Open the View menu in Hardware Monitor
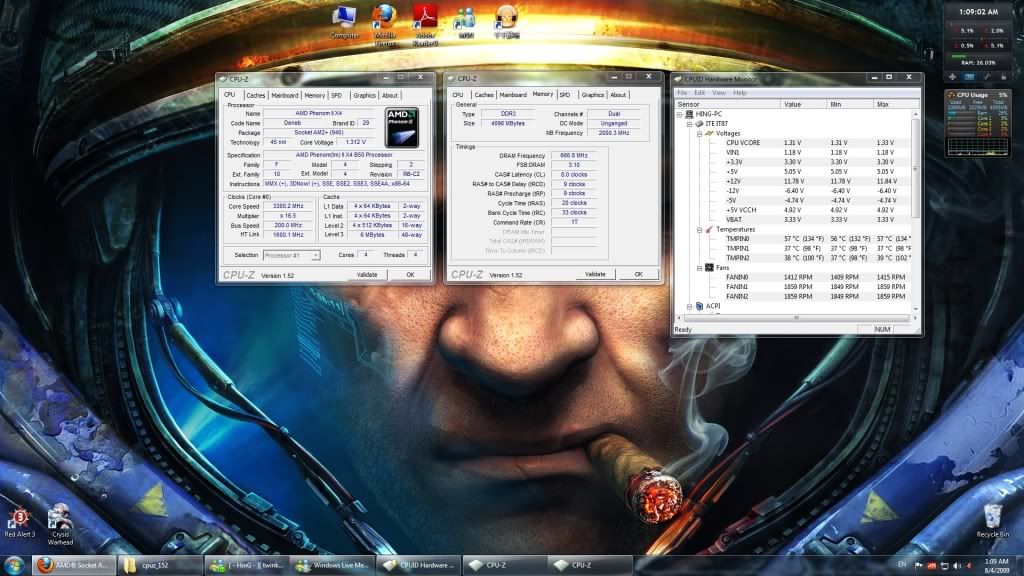Screen dimensions: 1024x576 (x=718, y=93)
